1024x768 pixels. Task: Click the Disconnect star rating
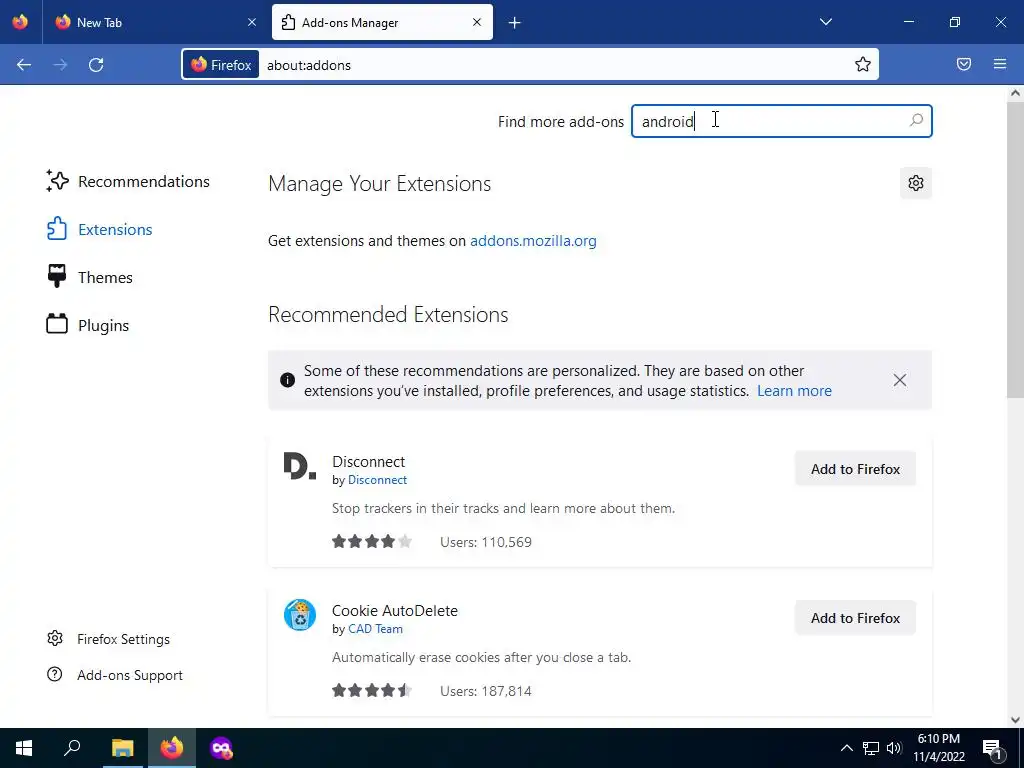click(372, 541)
